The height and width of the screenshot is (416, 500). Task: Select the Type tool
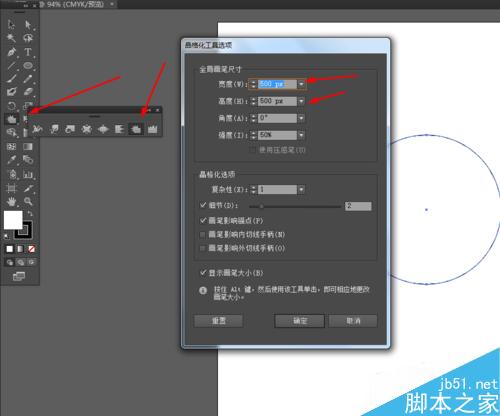[28, 52]
